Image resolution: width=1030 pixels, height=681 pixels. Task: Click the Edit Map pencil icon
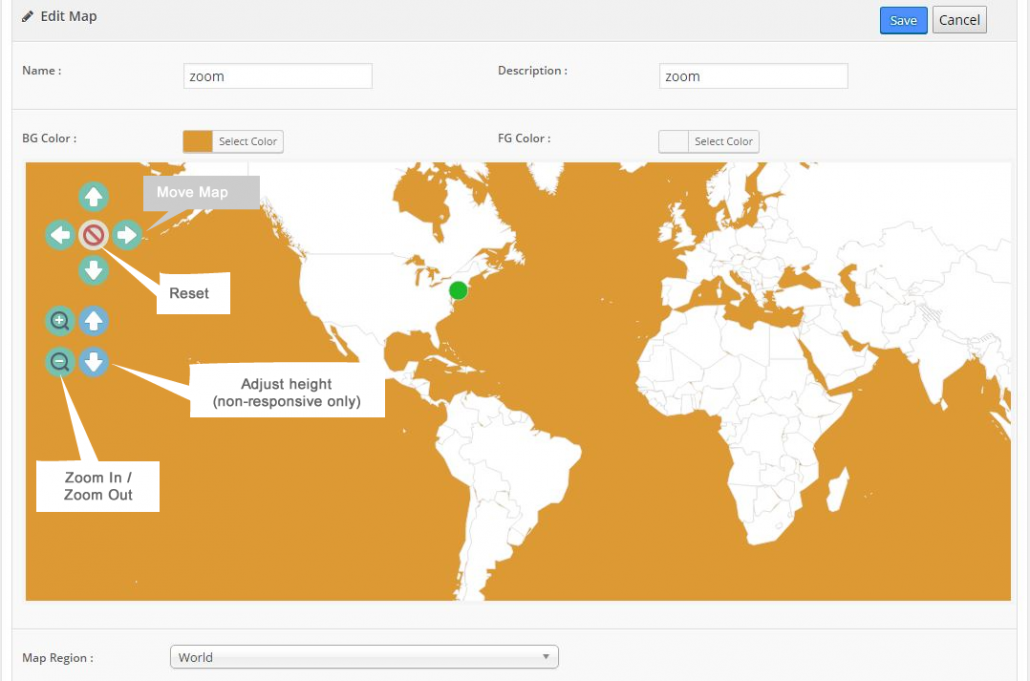[28, 16]
